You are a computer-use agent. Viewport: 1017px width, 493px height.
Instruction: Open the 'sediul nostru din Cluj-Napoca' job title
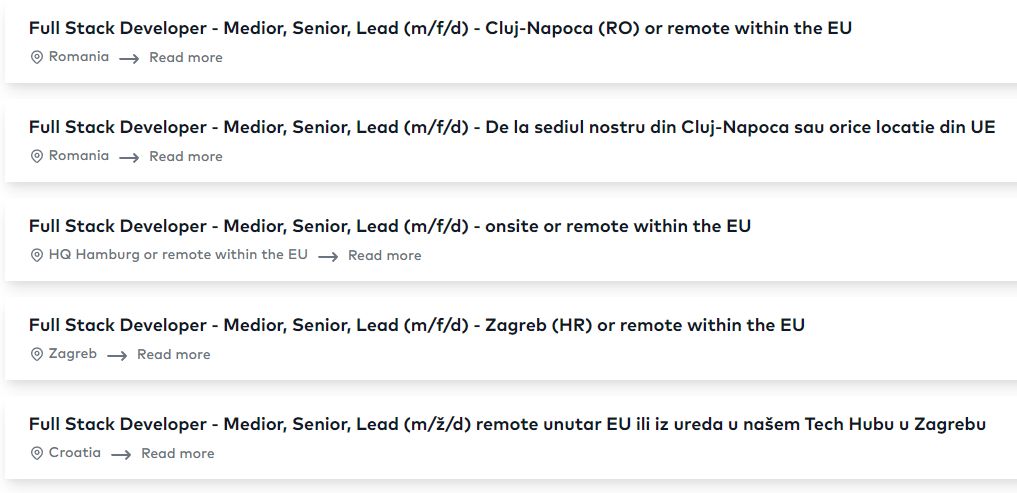pos(512,127)
